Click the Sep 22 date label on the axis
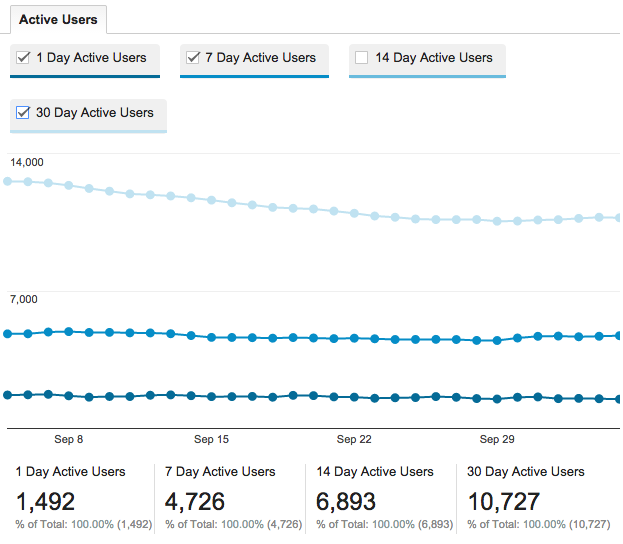Screen dimensions: 623x544 pos(354,439)
